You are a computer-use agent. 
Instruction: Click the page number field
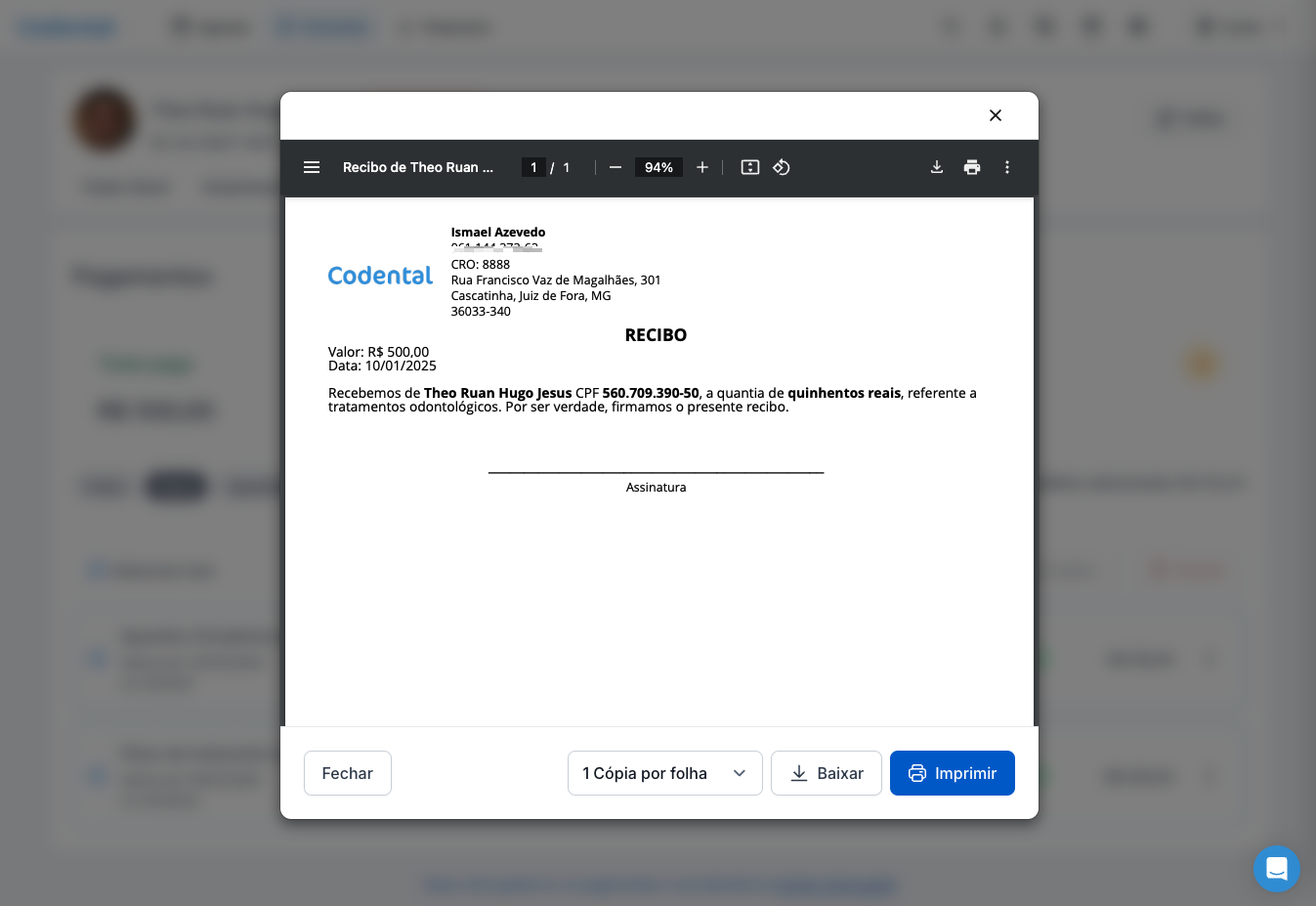pyautogui.click(x=533, y=167)
